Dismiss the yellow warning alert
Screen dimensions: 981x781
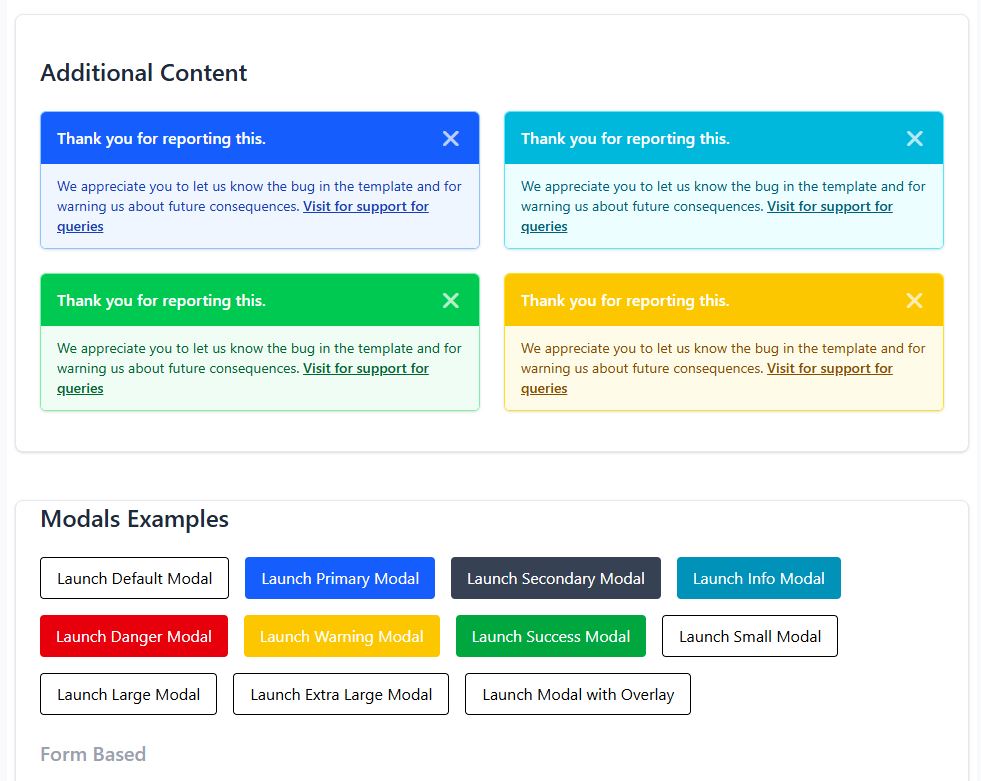pyautogui.click(x=915, y=300)
